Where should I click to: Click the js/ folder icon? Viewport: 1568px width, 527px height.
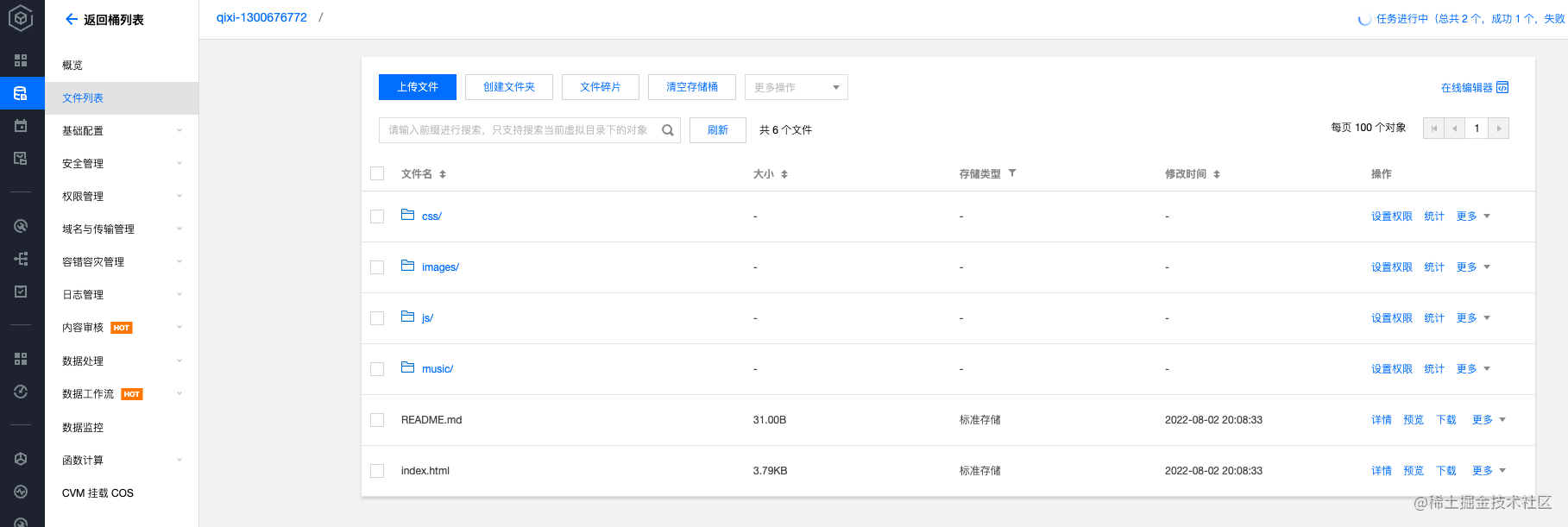point(408,317)
